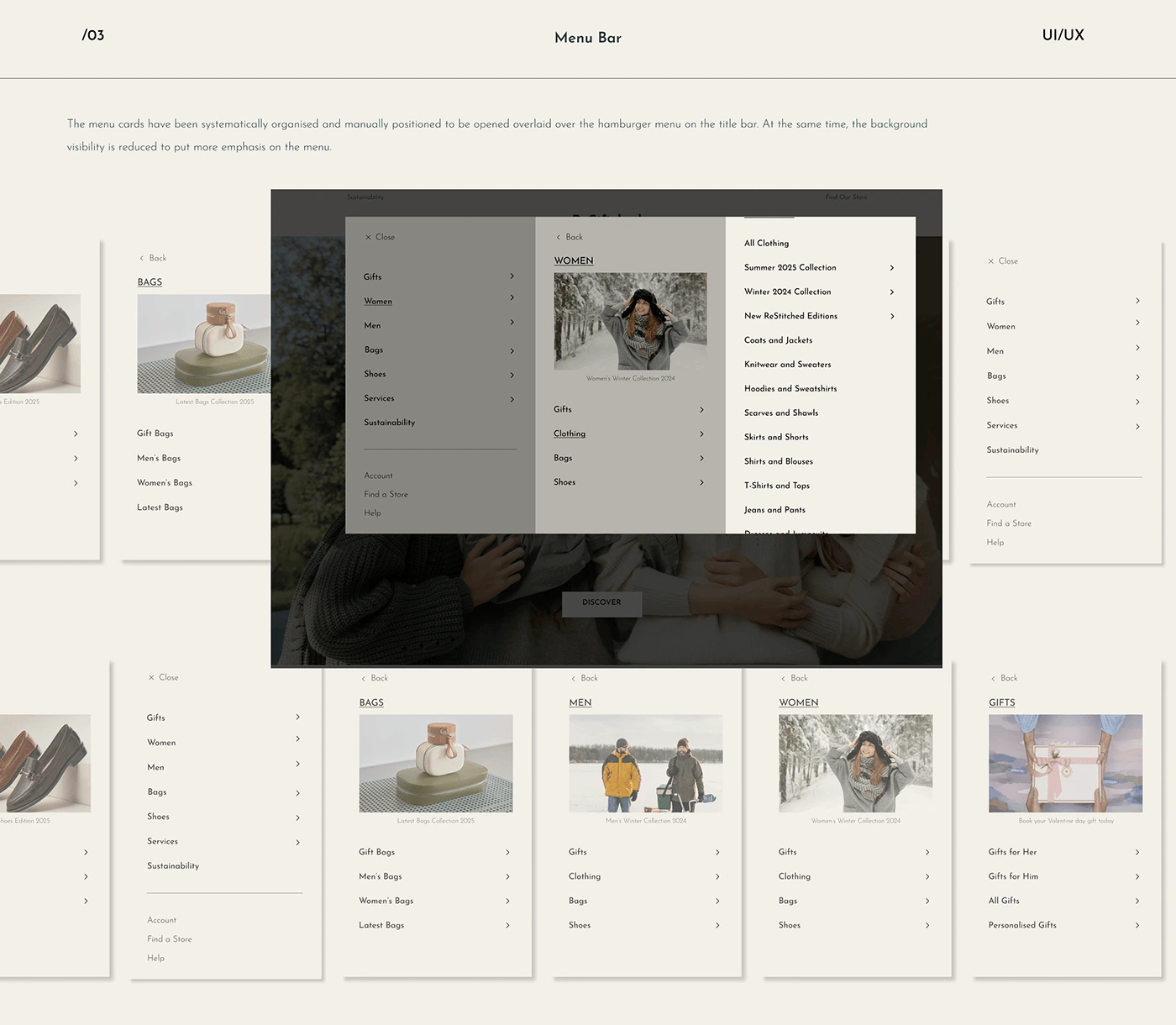Click Shoes row chevron in dimmed overlay menu
The image size is (1176, 1025).
pyautogui.click(x=512, y=376)
